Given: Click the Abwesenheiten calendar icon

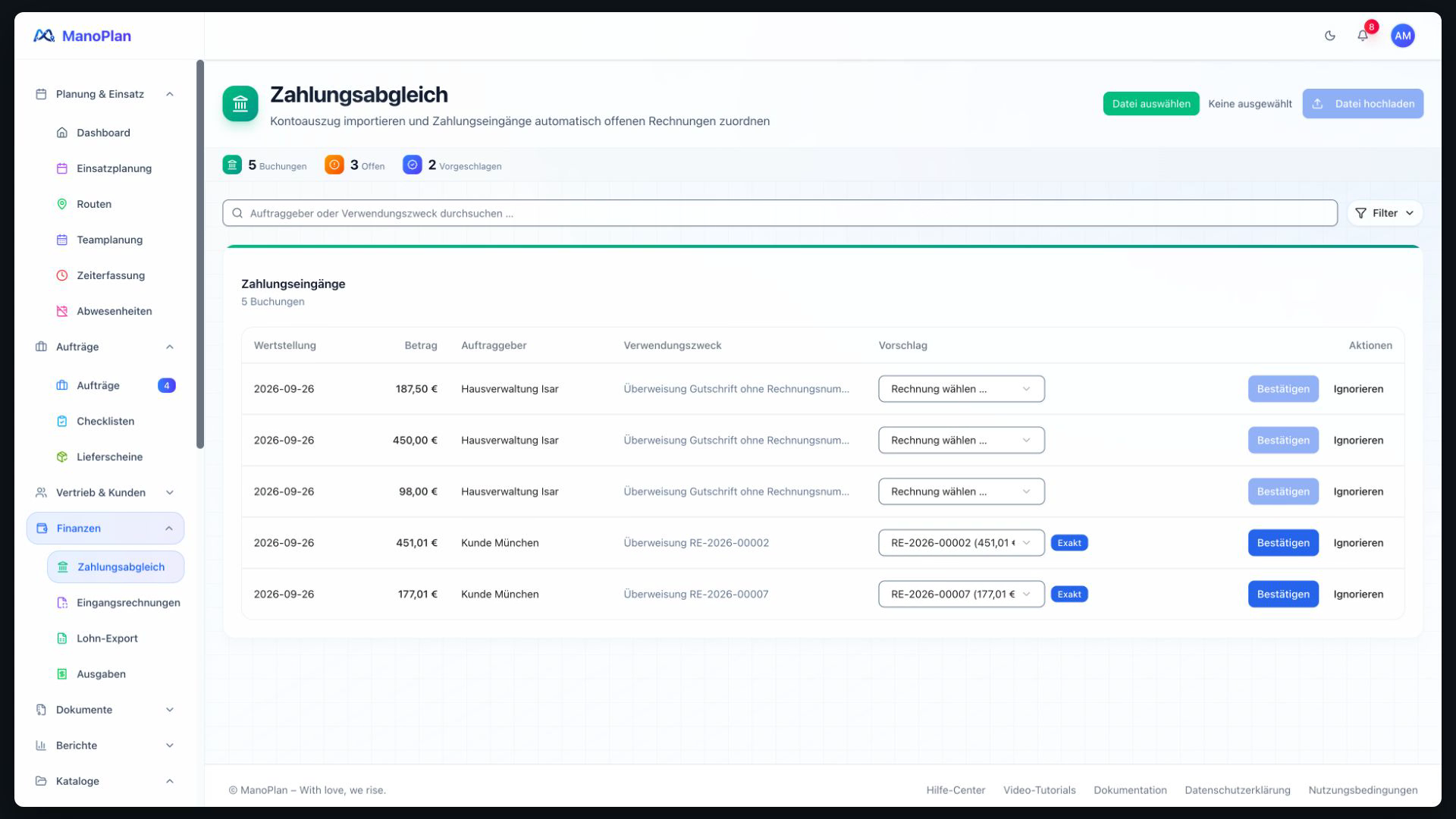Looking at the screenshot, I should (62, 311).
